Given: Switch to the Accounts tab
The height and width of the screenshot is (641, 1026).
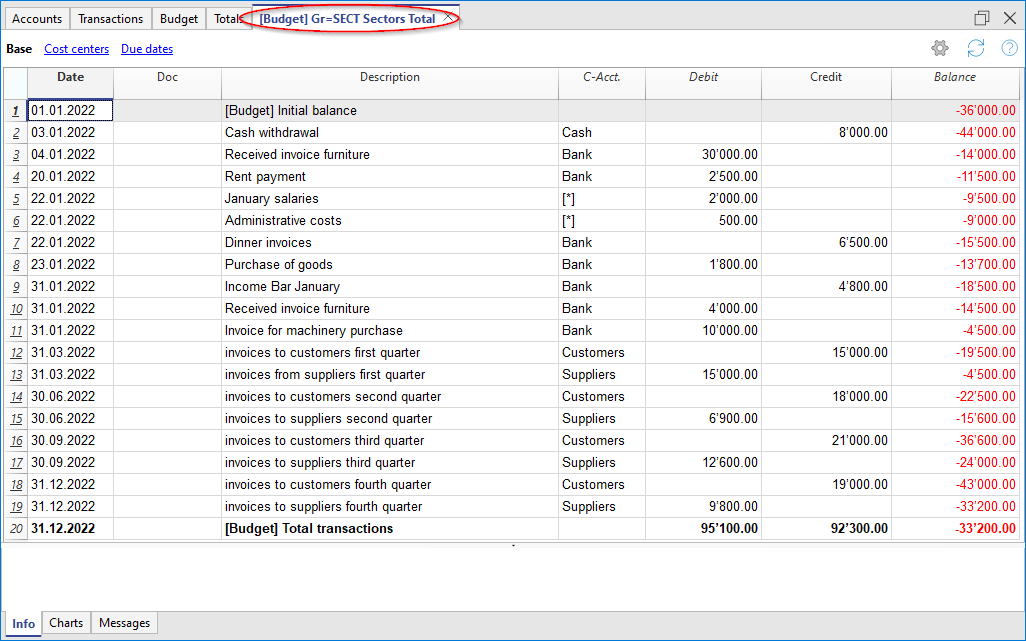Looking at the screenshot, I should (37, 19).
